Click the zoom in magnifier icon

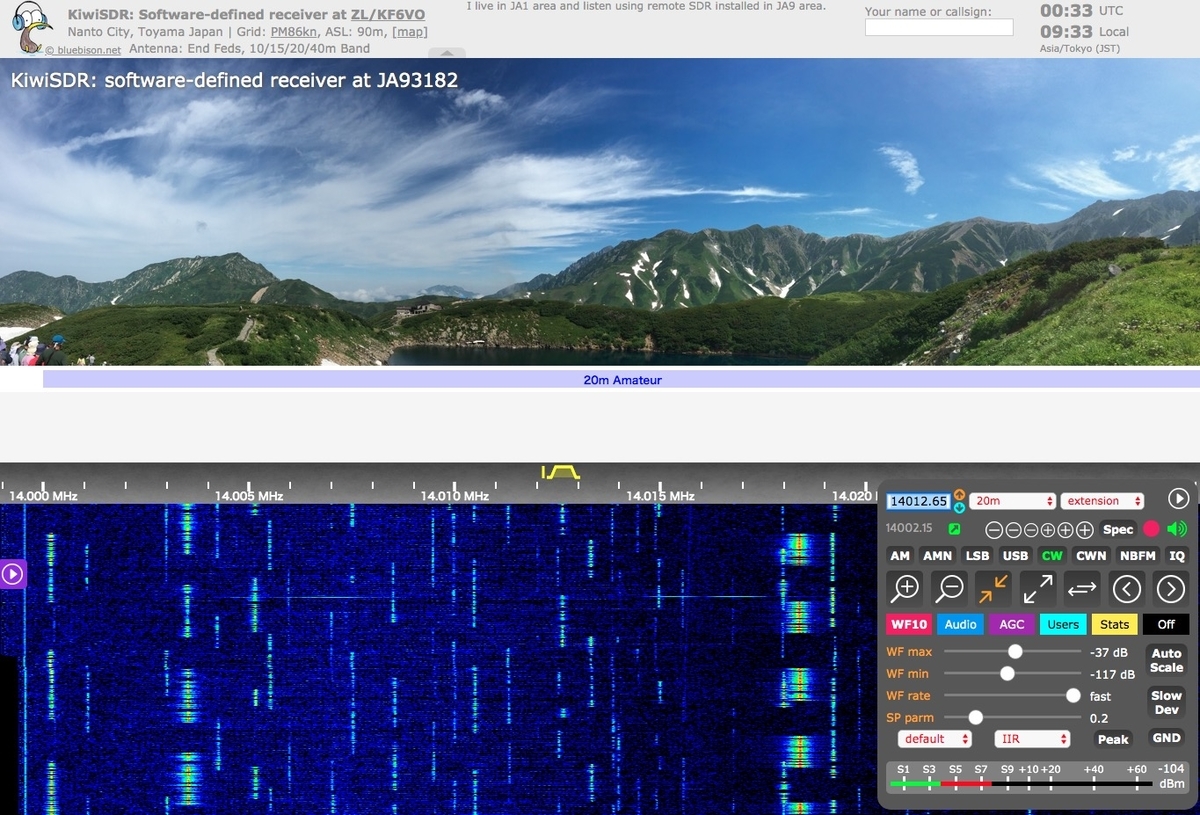pyautogui.click(x=906, y=588)
